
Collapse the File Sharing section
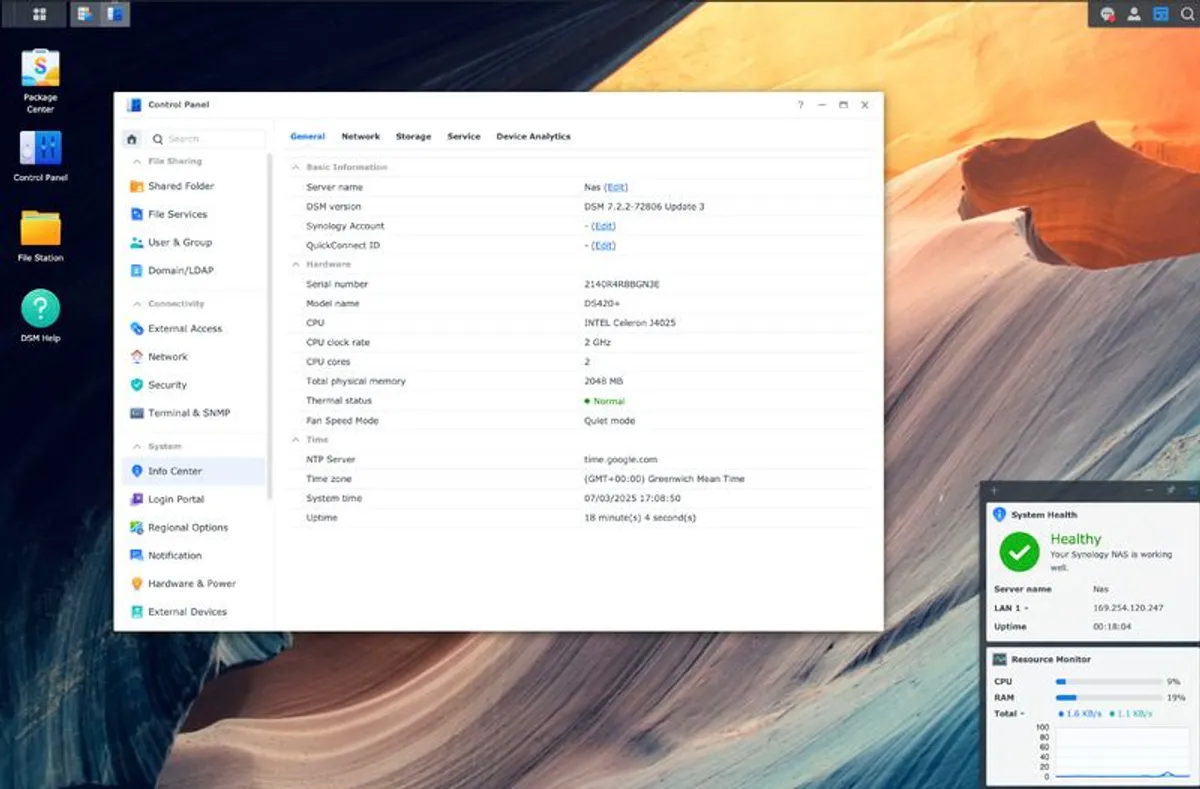(x=136, y=161)
